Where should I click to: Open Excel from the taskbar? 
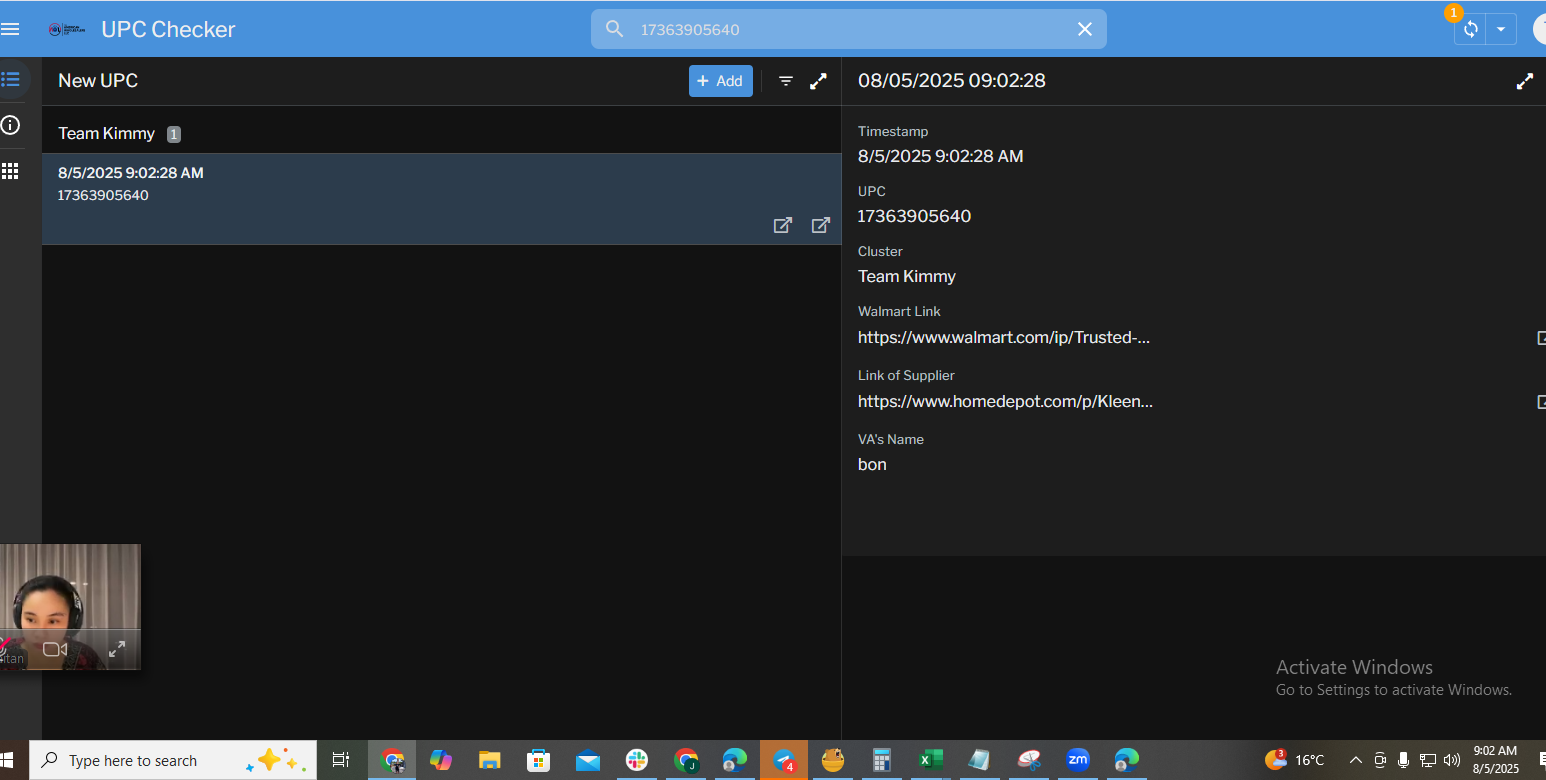coord(931,760)
